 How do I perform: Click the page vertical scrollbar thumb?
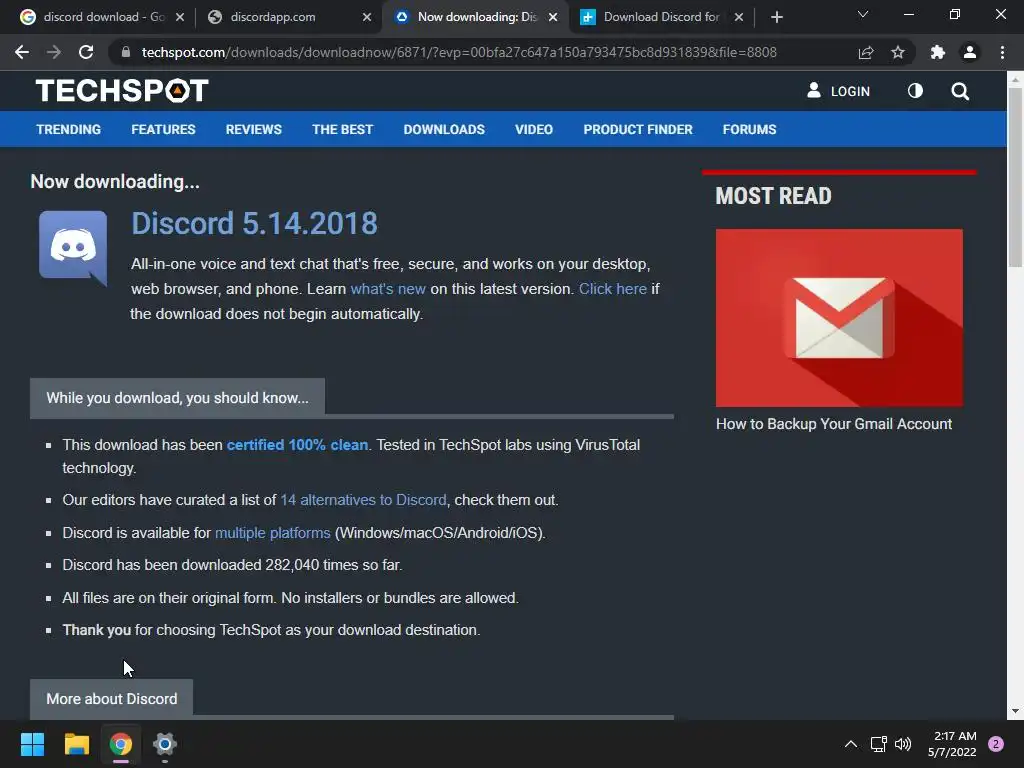click(x=1015, y=176)
